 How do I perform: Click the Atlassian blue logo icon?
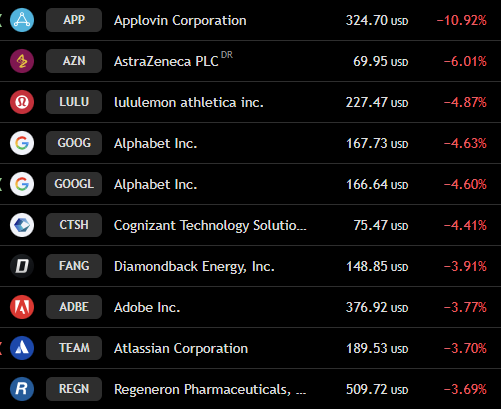pyautogui.click(x=22, y=348)
